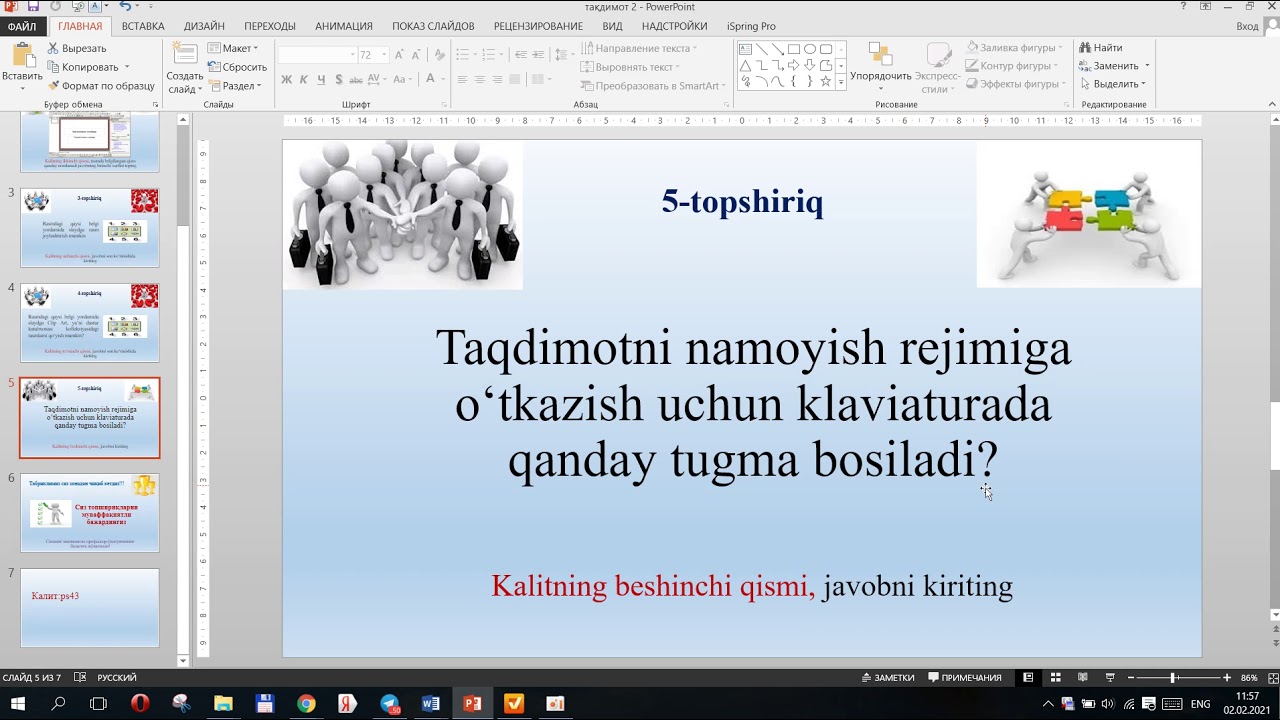Select the text box shape in gallery
The image size is (1280, 720).
click(x=745, y=49)
